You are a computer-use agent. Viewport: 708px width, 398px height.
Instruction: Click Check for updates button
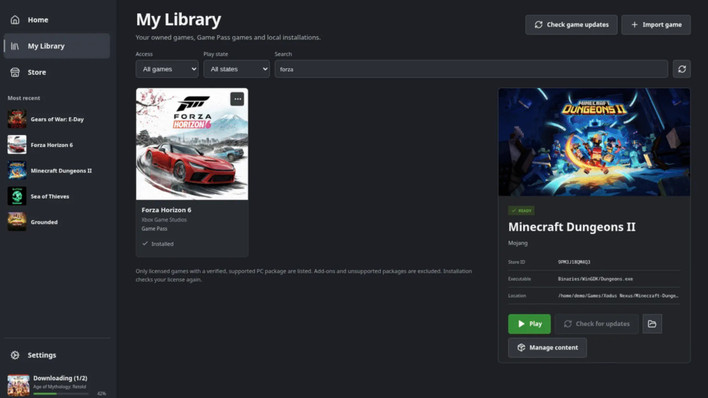tap(596, 324)
